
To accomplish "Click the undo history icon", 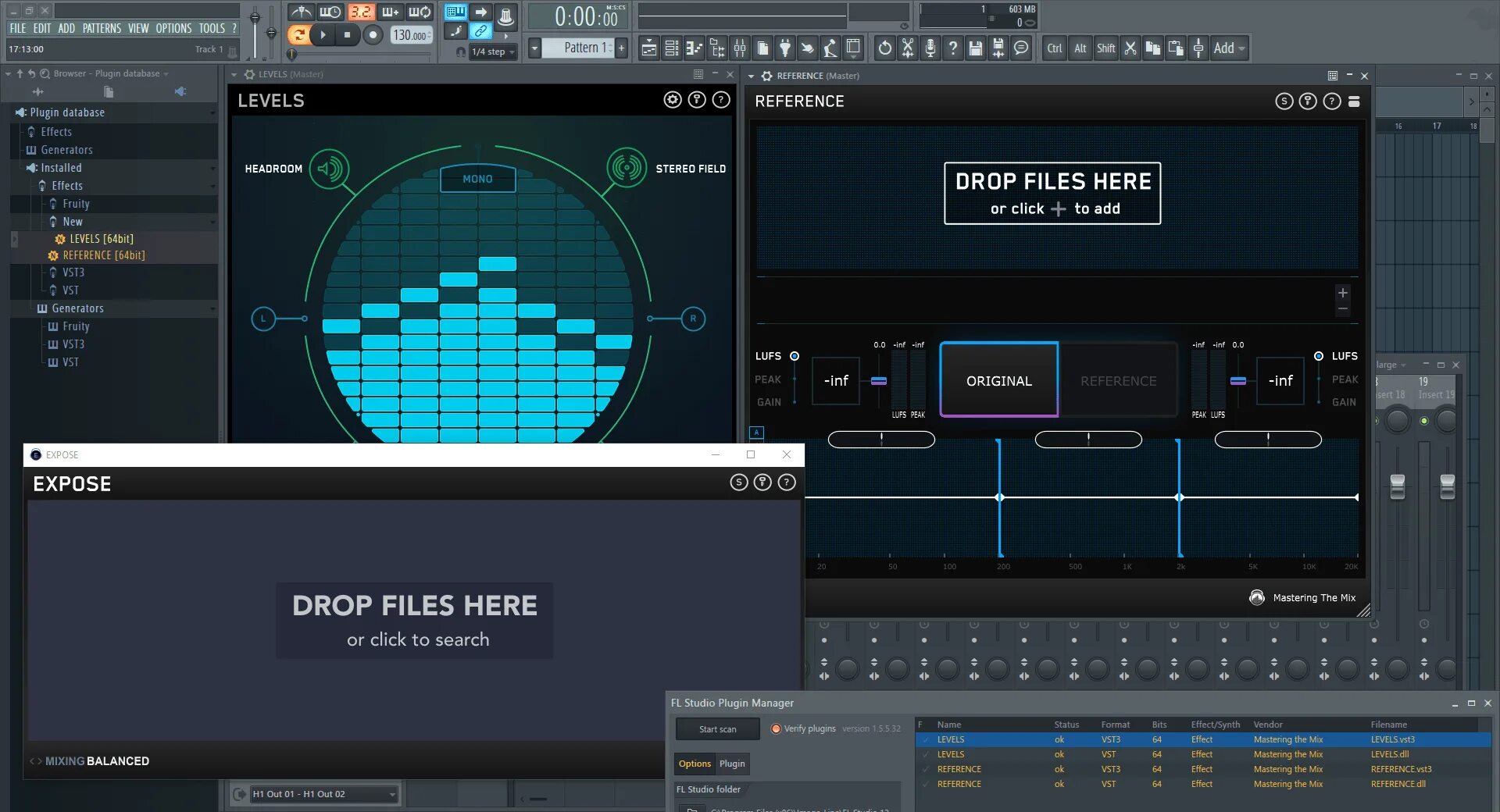I will (884, 48).
